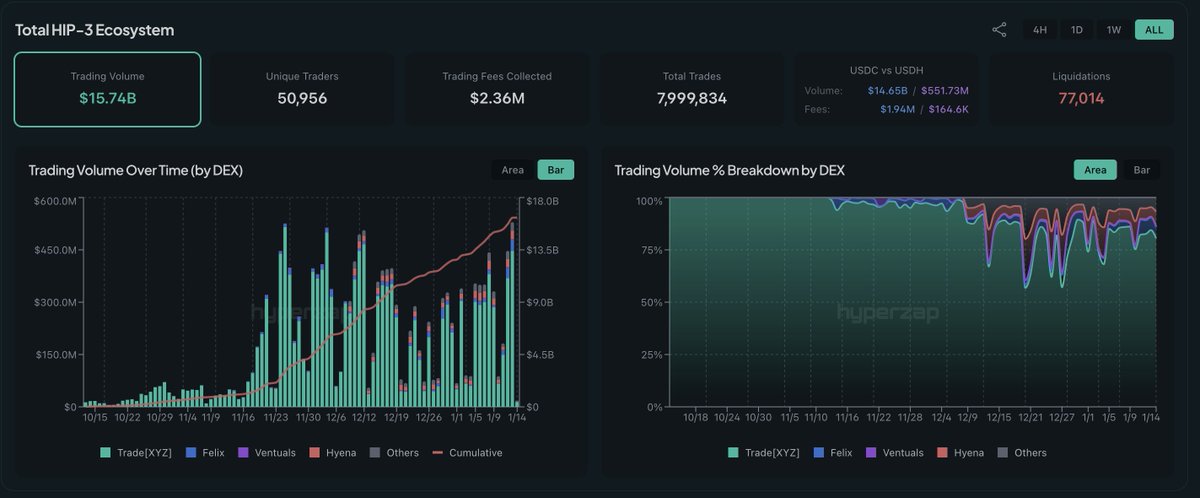Screen dimensions: 1200x498
Task: Open the Liquidations stat card
Action: (1081, 89)
